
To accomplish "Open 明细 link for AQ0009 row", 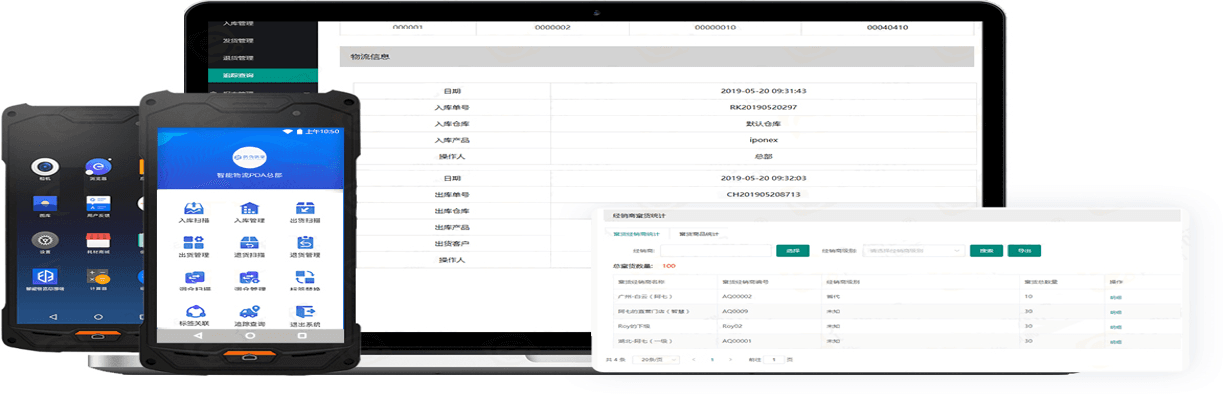I will 1115,312.
